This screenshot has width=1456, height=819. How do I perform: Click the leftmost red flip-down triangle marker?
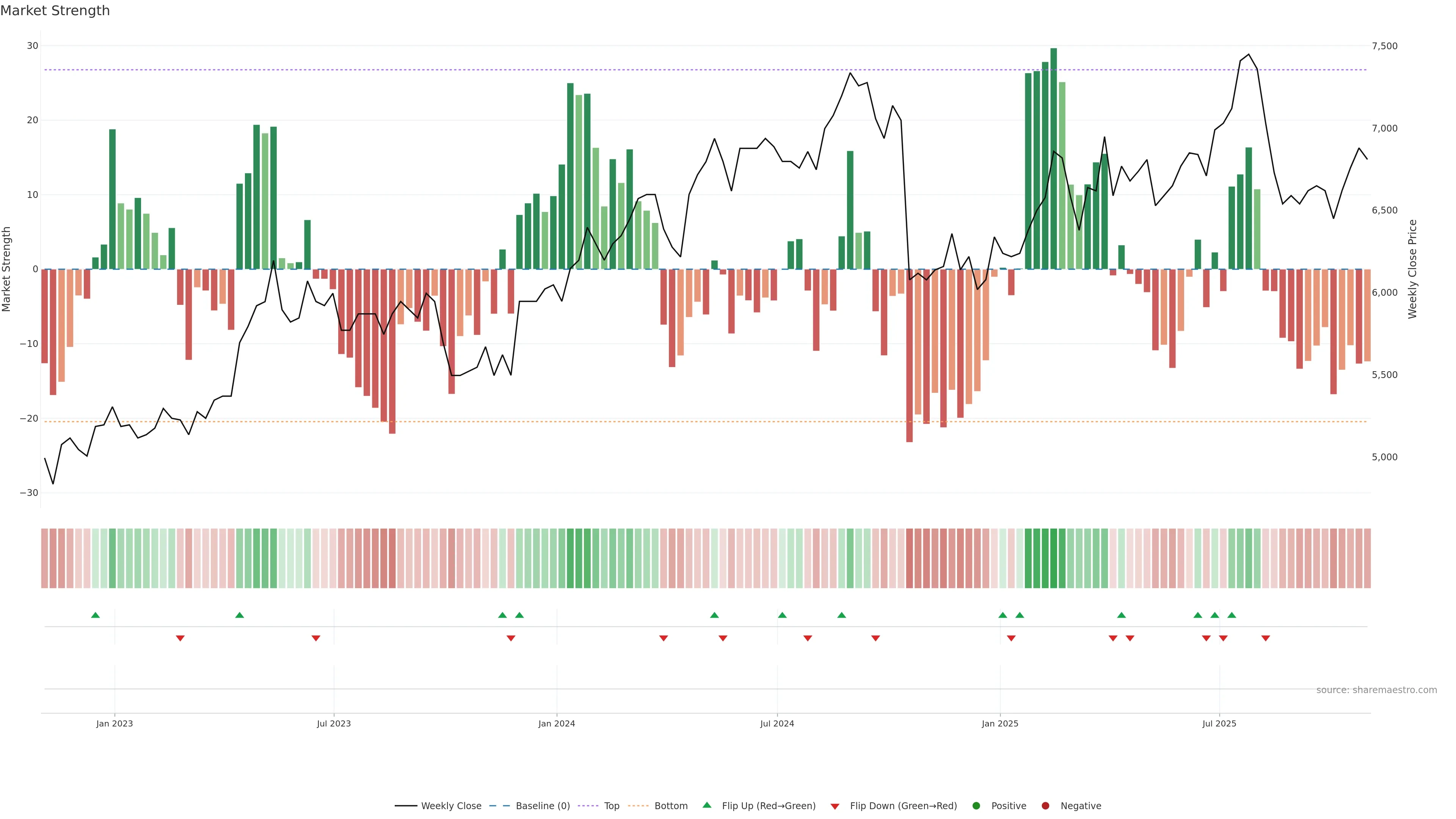click(180, 638)
